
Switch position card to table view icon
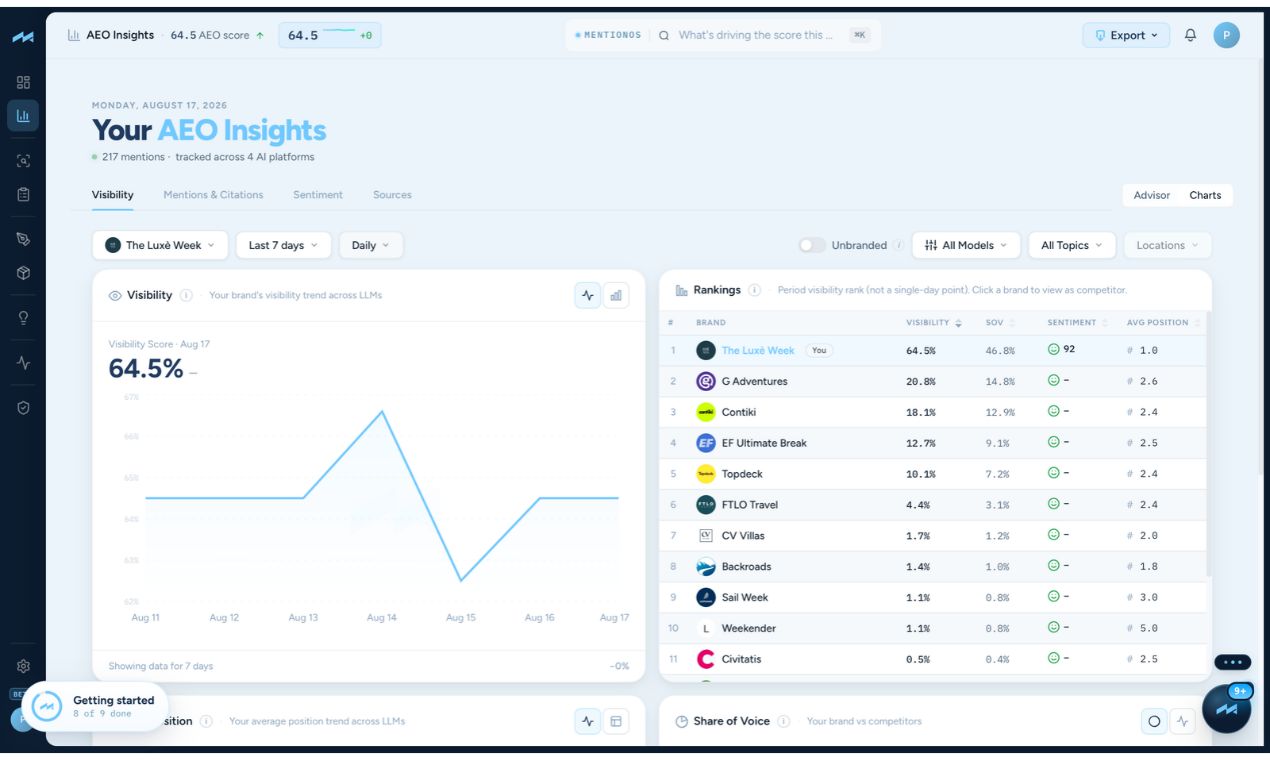pos(616,721)
